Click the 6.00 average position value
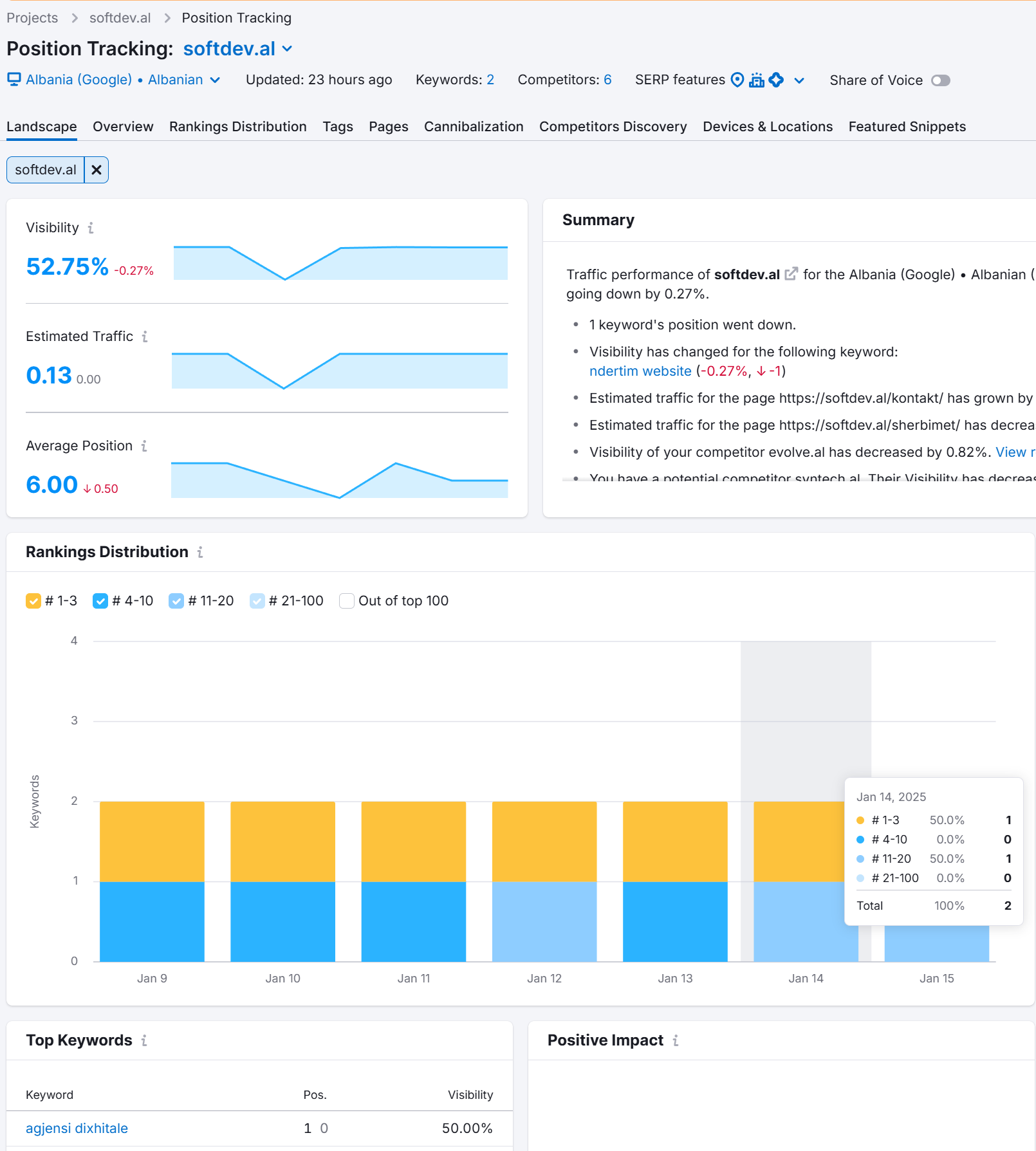The height and width of the screenshot is (1151, 1036). point(51,484)
